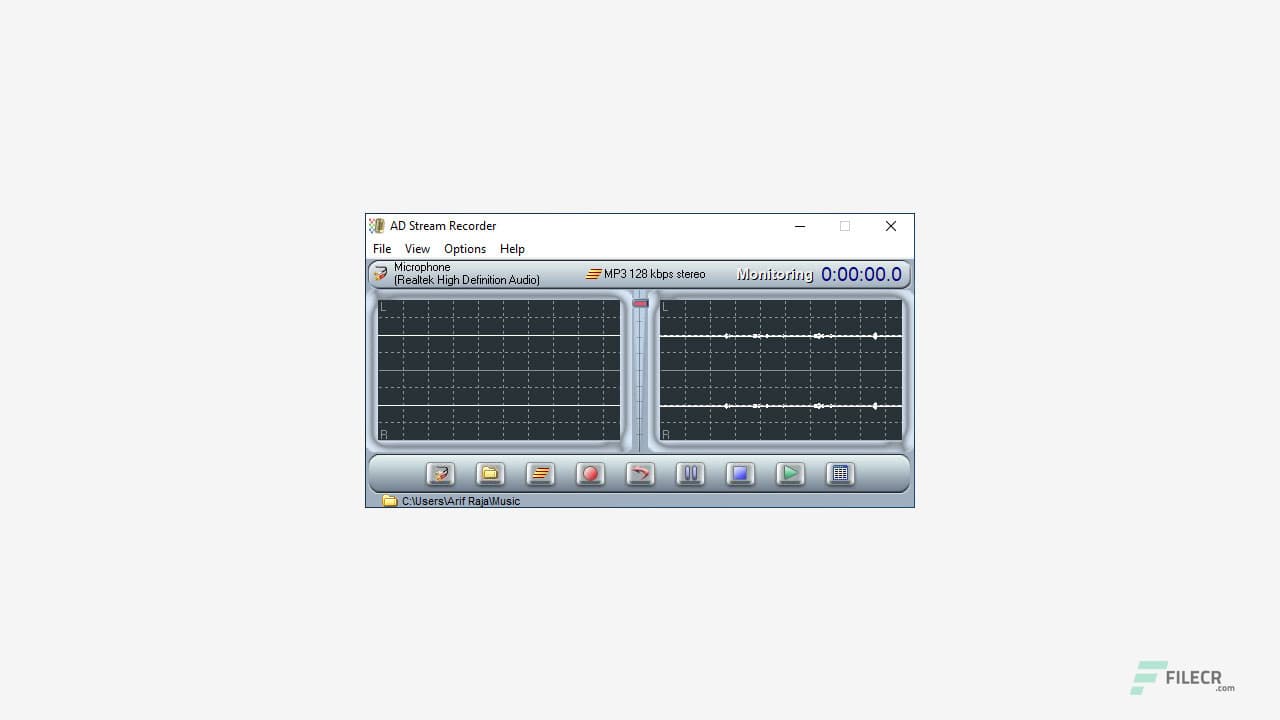This screenshot has width=1280, height=720.
Task: Start playback with the green play icon
Action: (790, 474)
